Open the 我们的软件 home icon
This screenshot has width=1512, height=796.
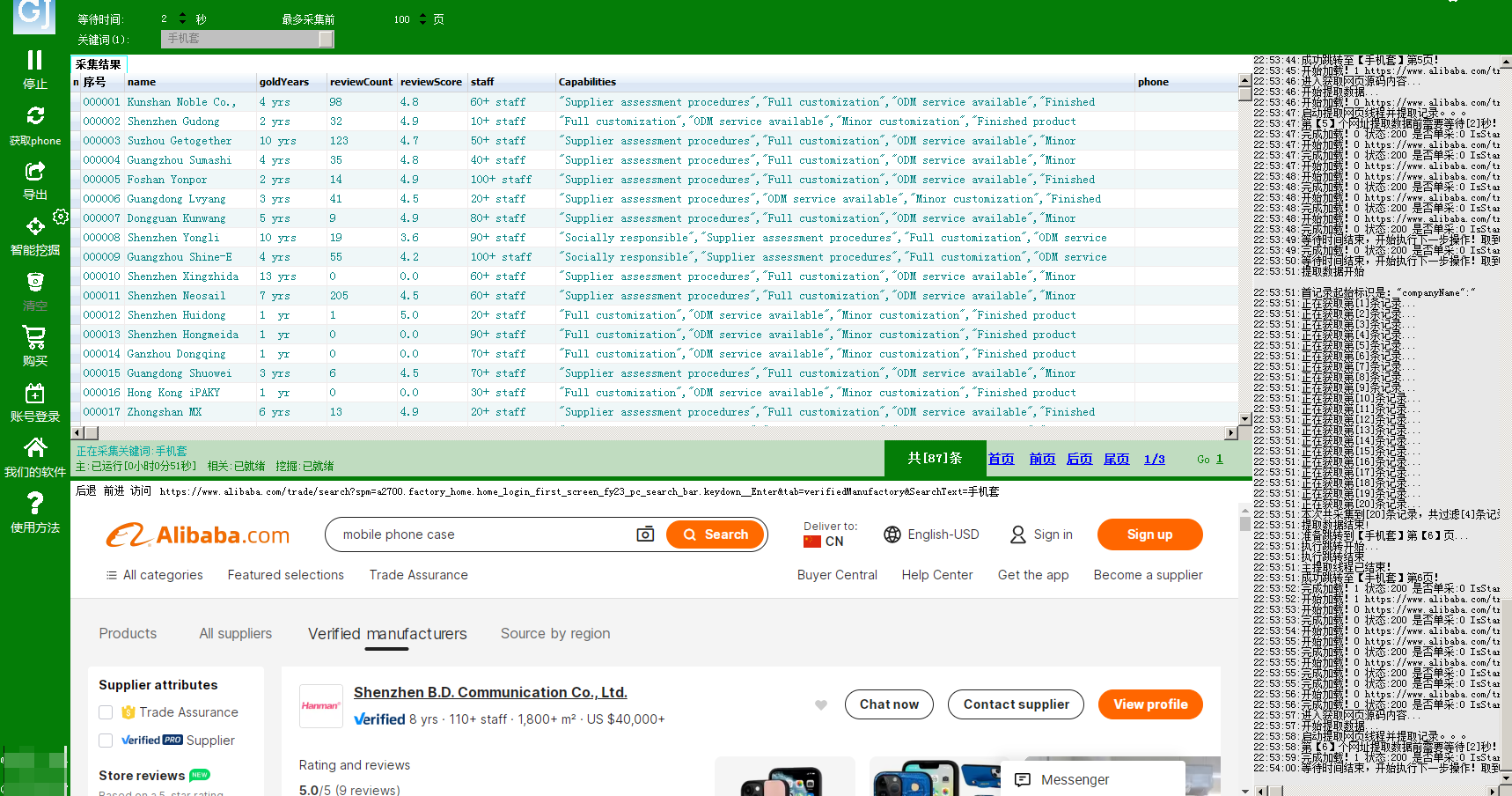(x=35, y=448)
